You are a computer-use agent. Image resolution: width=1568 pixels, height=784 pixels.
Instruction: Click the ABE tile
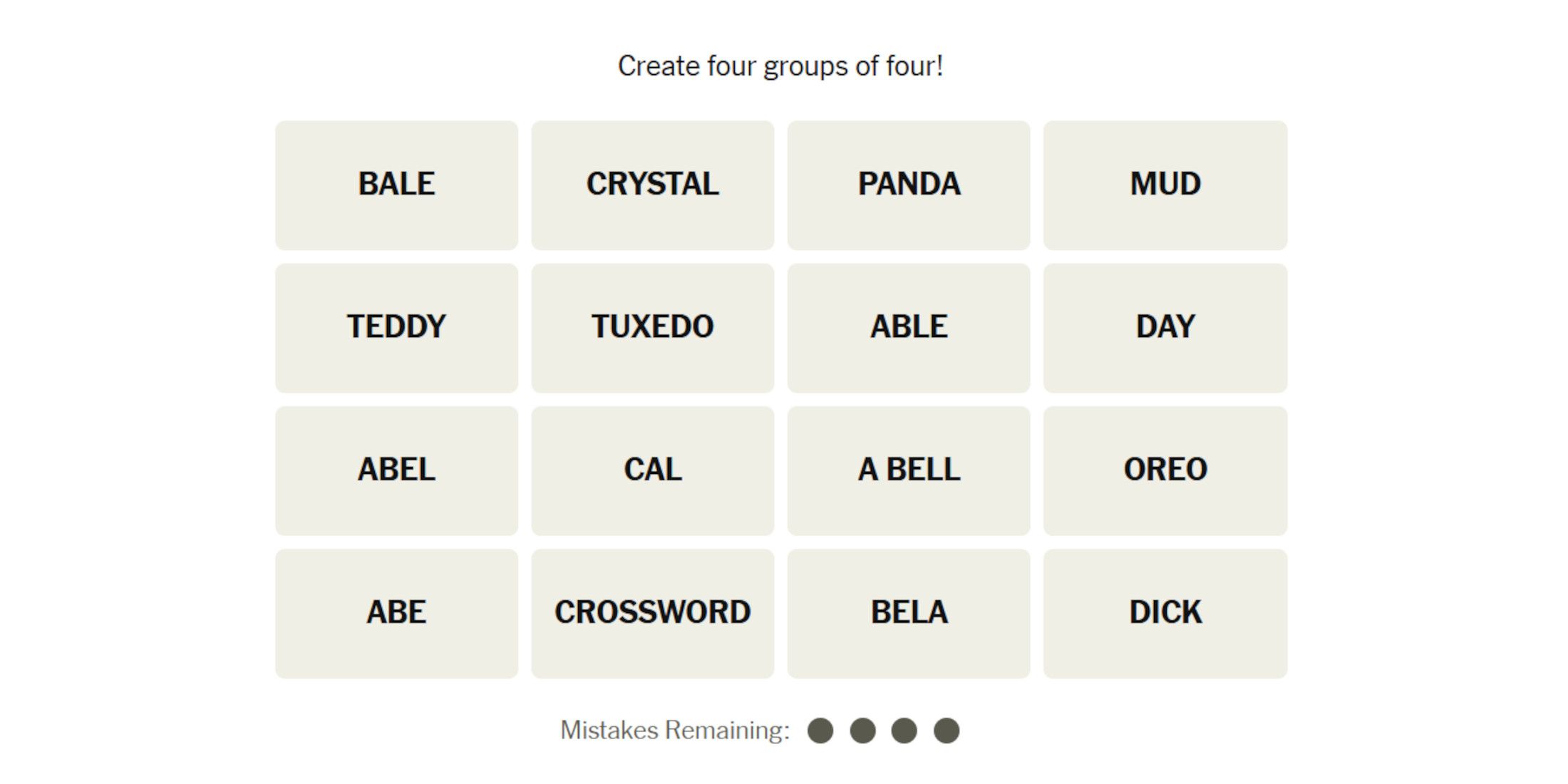click(x=396, y=613)
